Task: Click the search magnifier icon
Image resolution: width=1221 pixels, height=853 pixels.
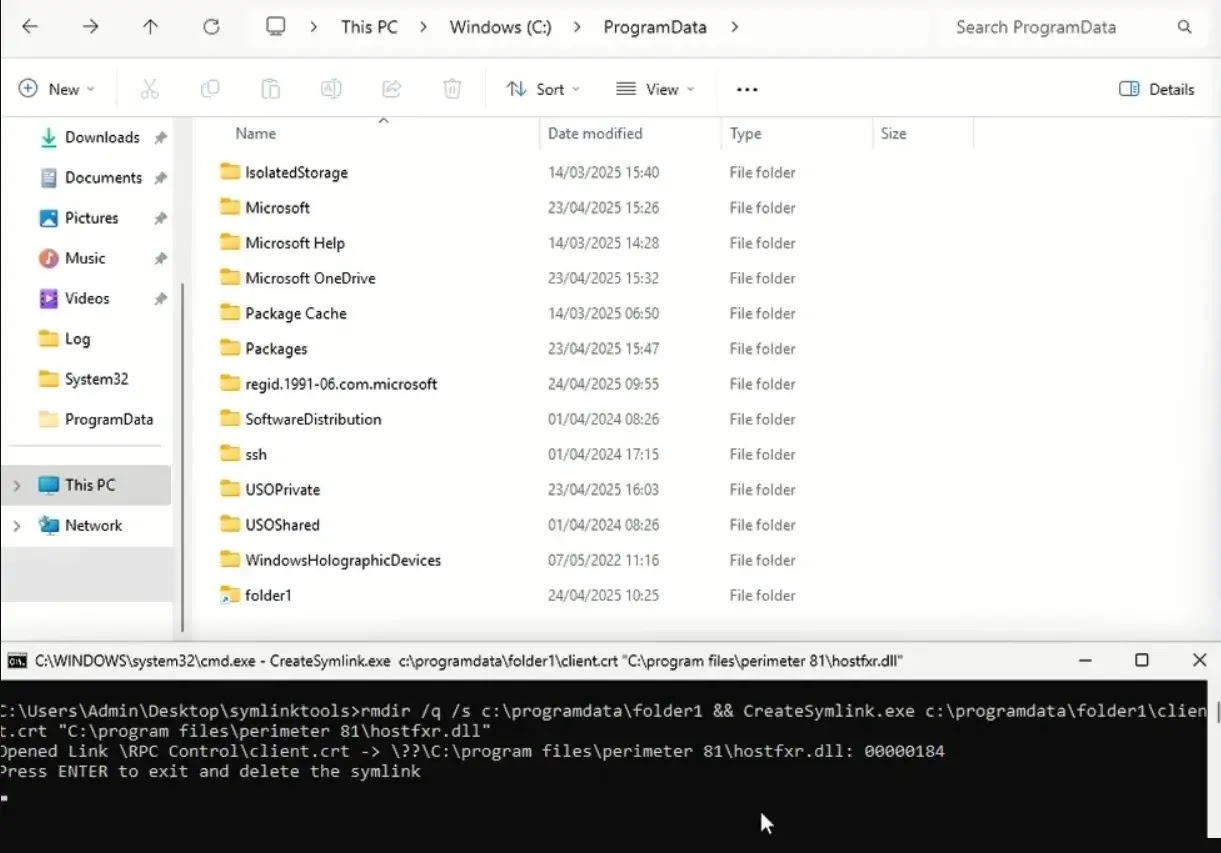Action: click(x=1184, y=27)
